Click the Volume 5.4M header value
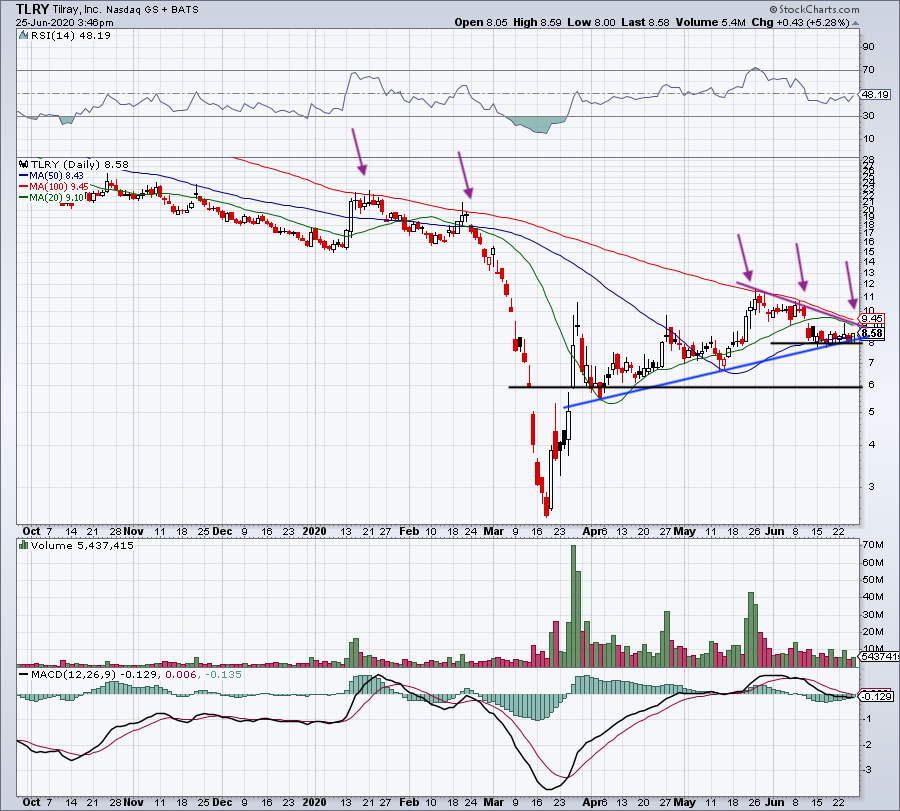900x811 pixels. 711,22
